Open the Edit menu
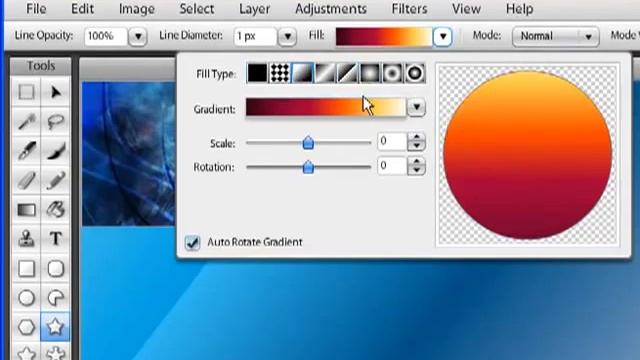Image resolution: width=640 pixels, height=360 pixels. click(82, 9)
